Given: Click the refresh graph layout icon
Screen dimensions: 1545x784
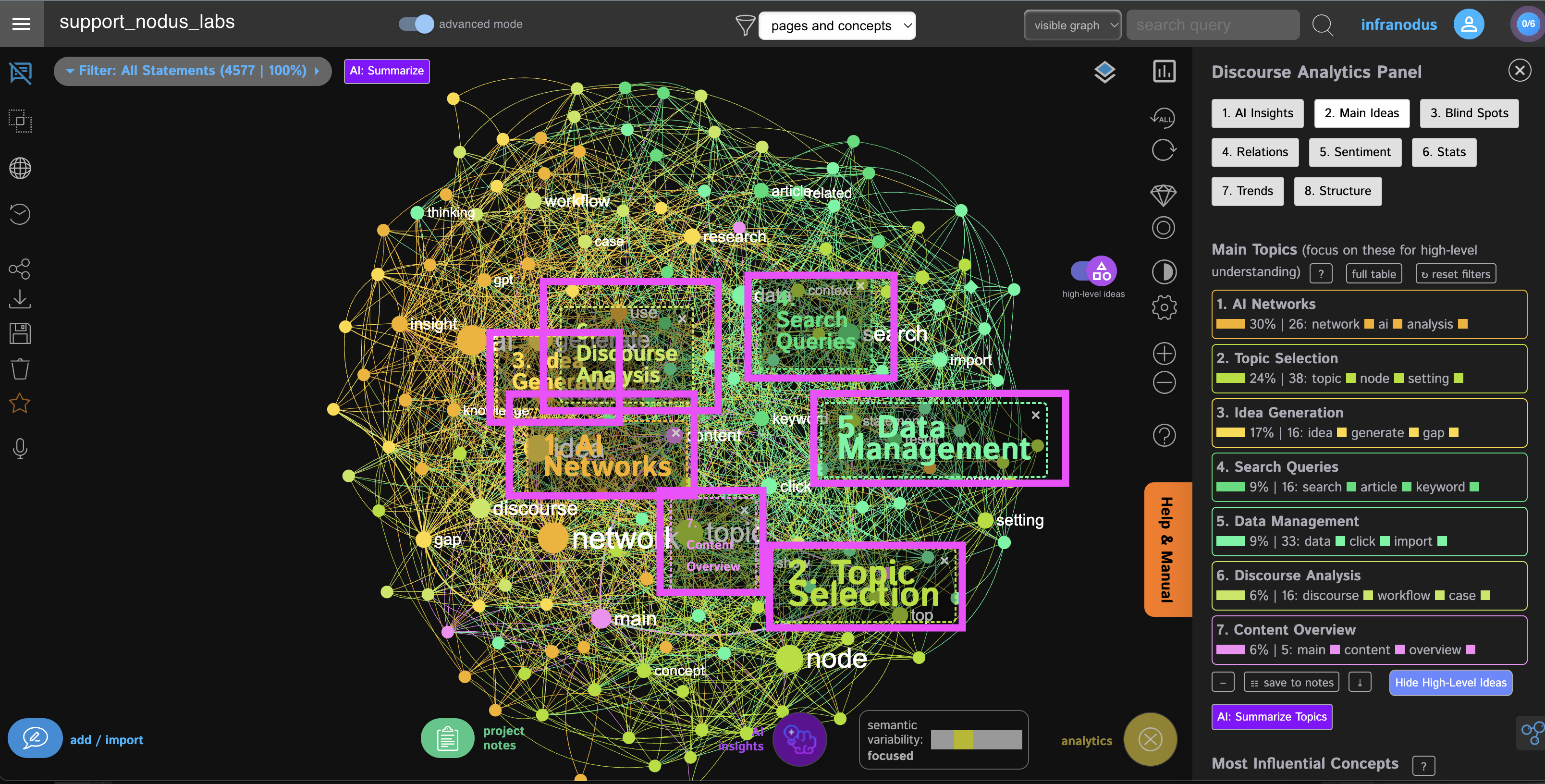Looking at the screenshot, I should (x=1164, y=150).
